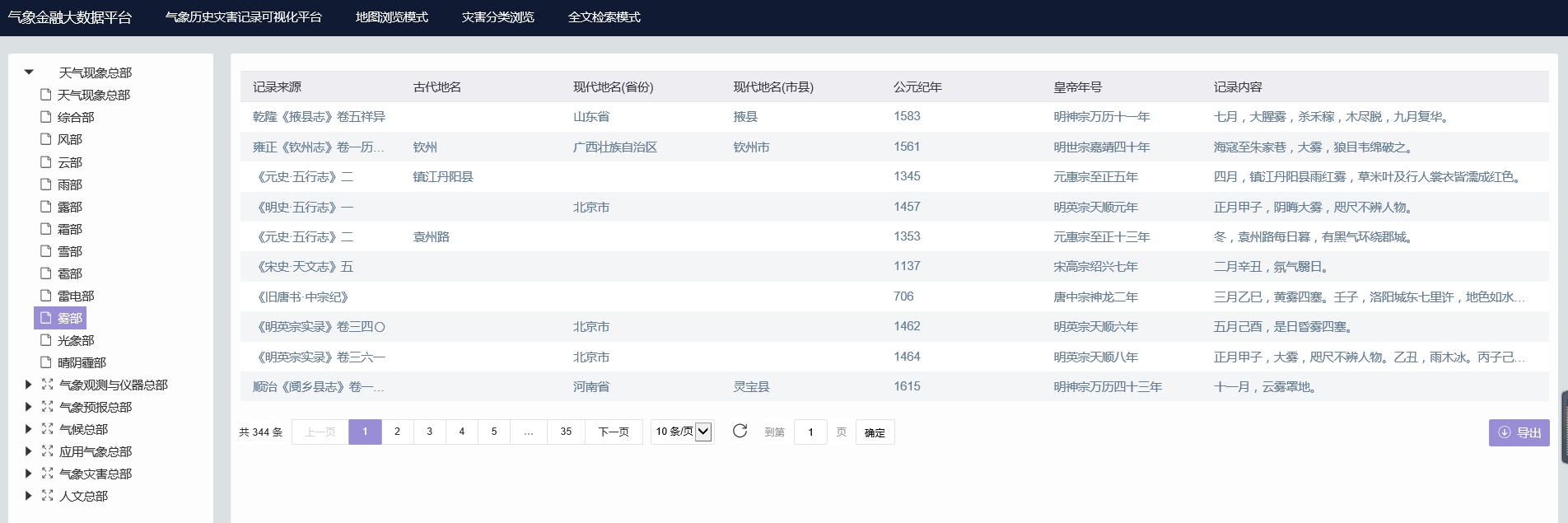Go to 下一页 in pagination
This screenshot has width=1568, height=523.
613,432
